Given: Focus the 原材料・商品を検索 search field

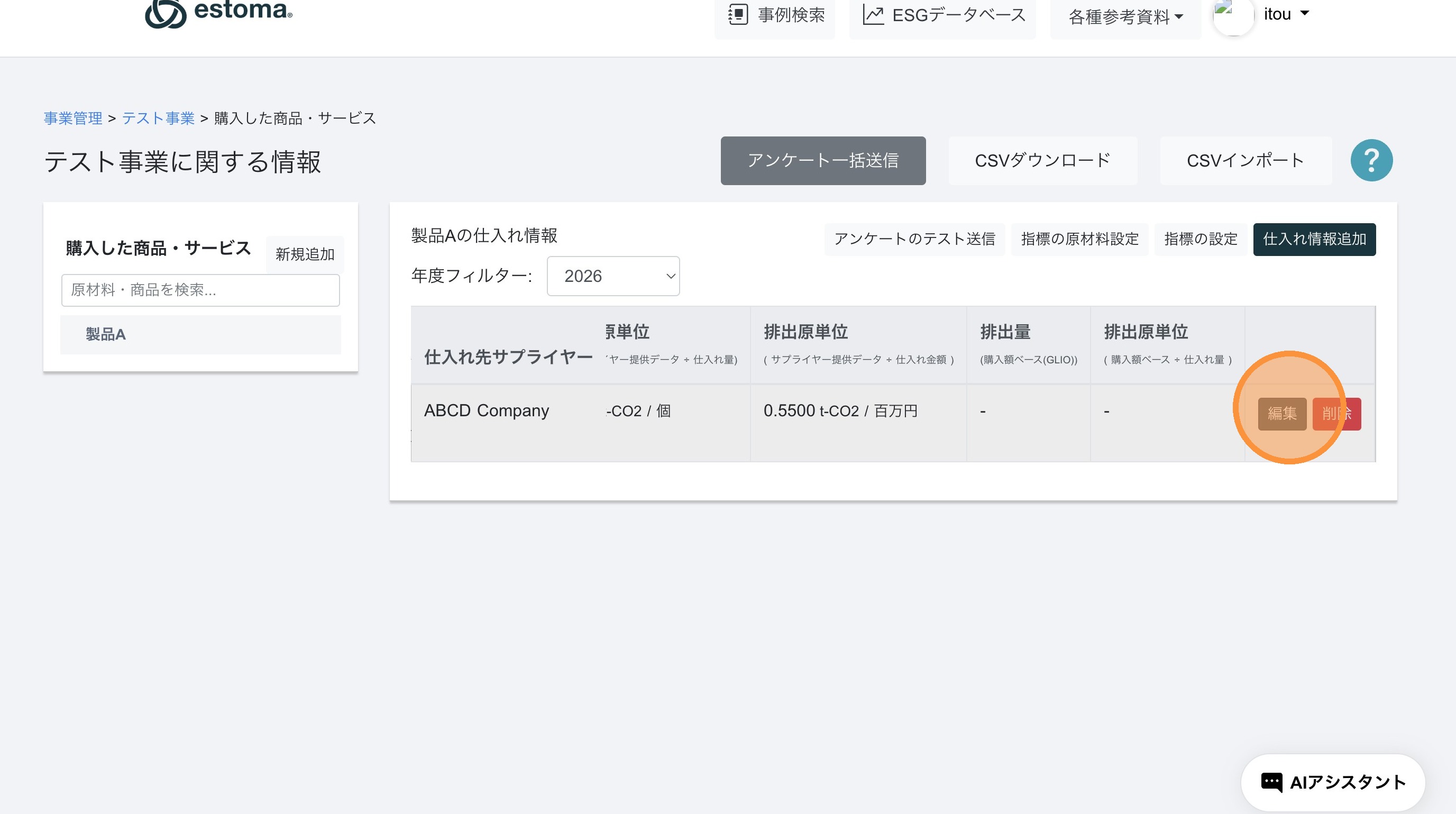Looking at the screenshot, I should click(x=200, y=290).
